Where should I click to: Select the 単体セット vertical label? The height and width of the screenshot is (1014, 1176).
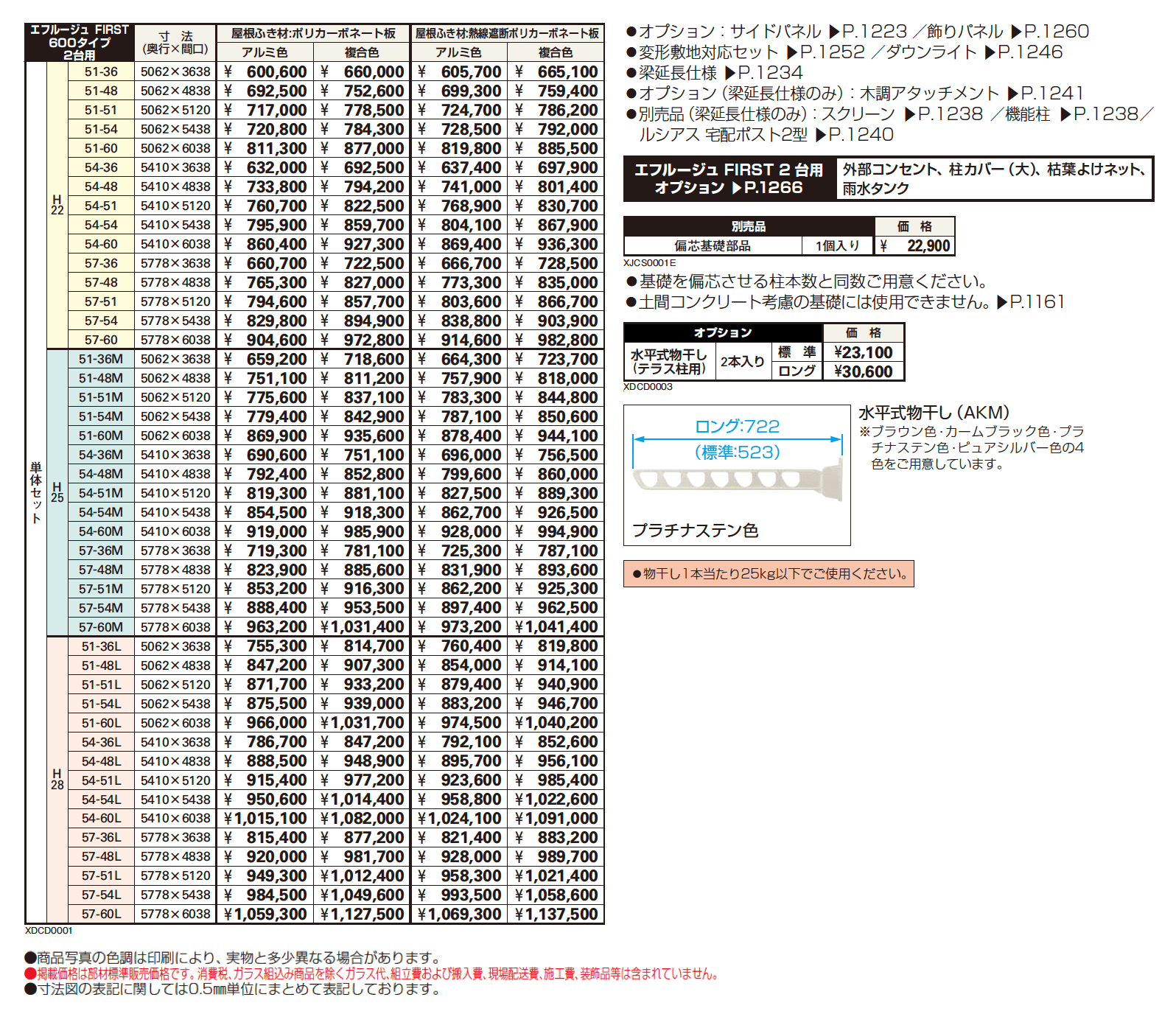[36, 492]
